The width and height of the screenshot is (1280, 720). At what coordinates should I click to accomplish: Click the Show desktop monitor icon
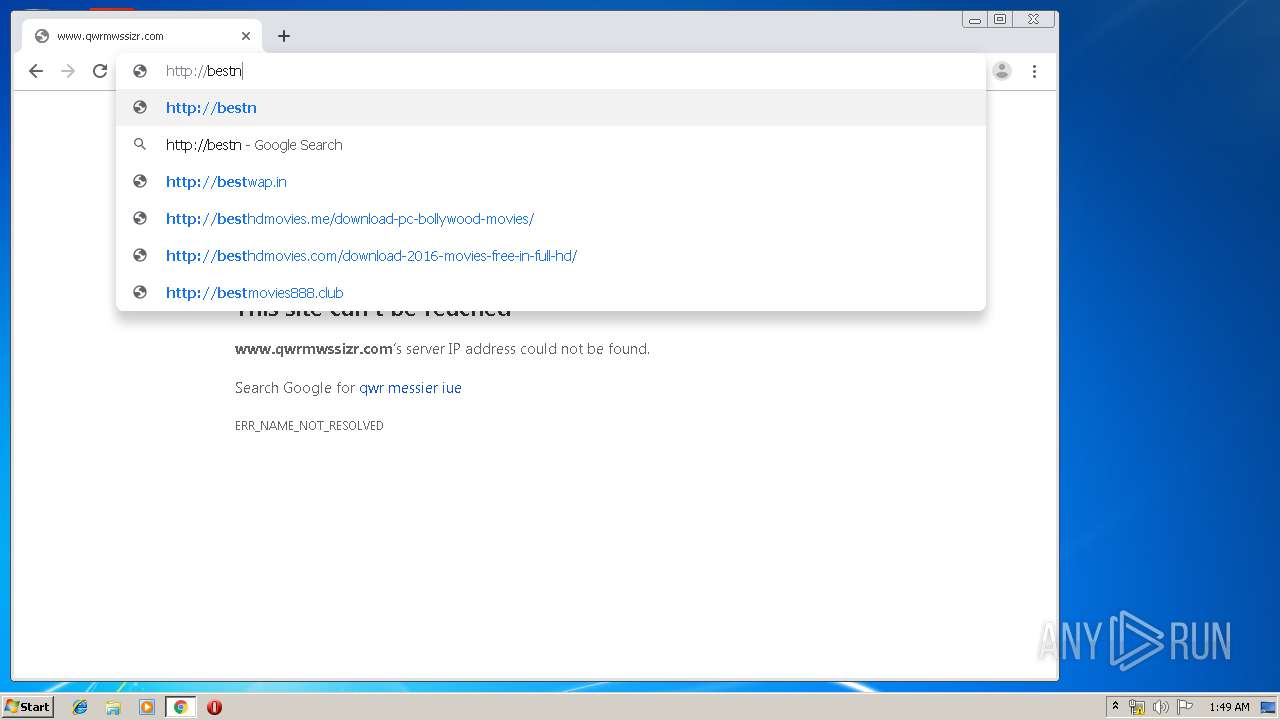(x=1268, y=707)
